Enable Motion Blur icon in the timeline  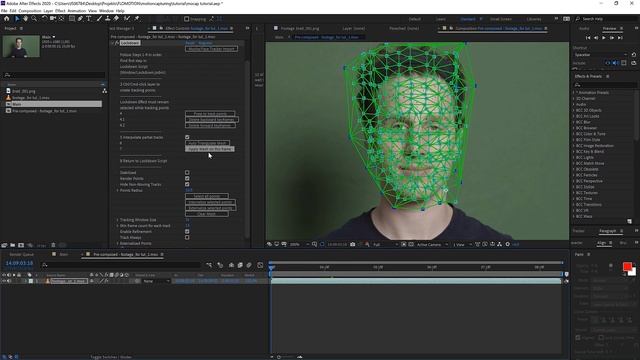coord(249,265)
